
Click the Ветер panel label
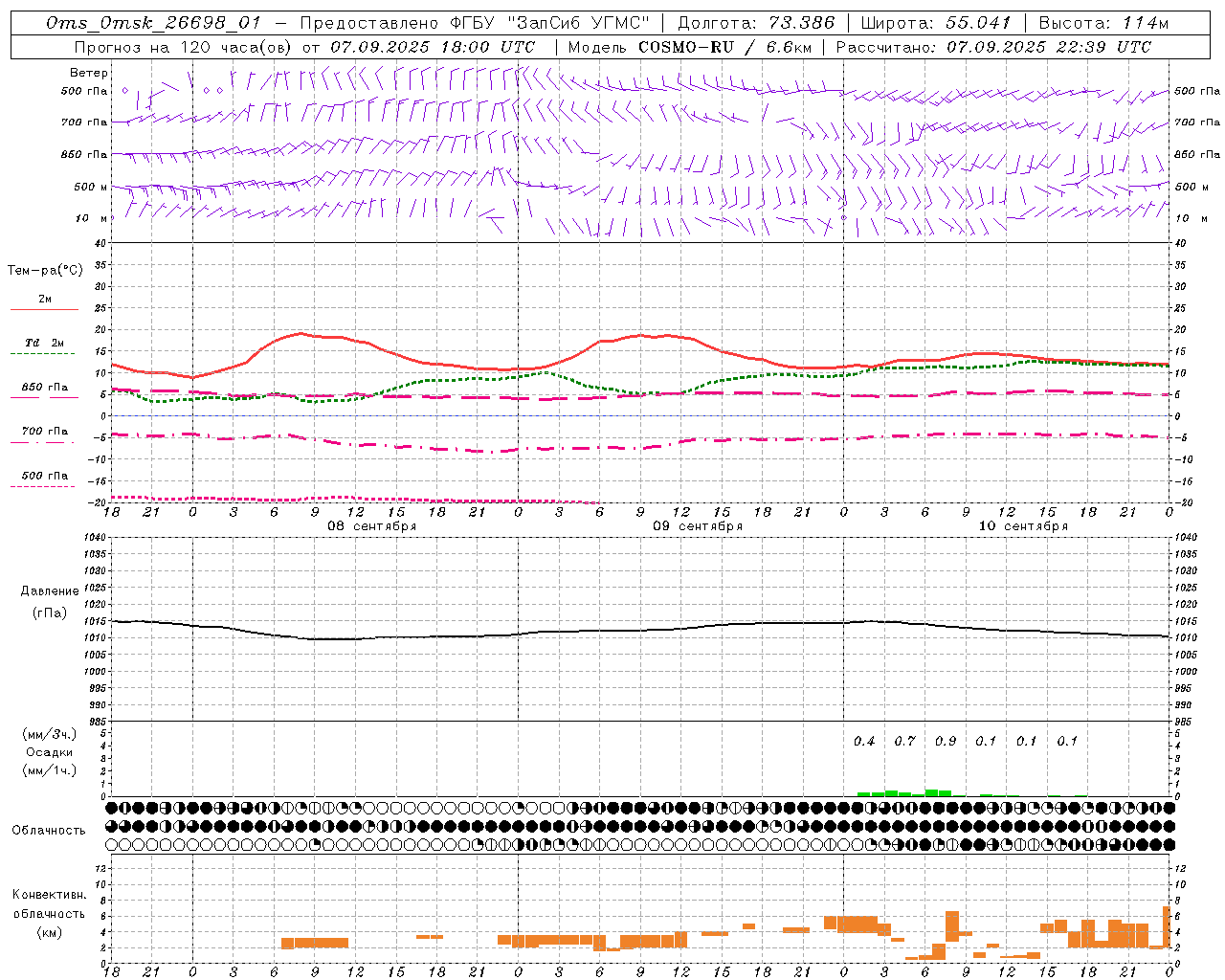[x=89, y=73]
